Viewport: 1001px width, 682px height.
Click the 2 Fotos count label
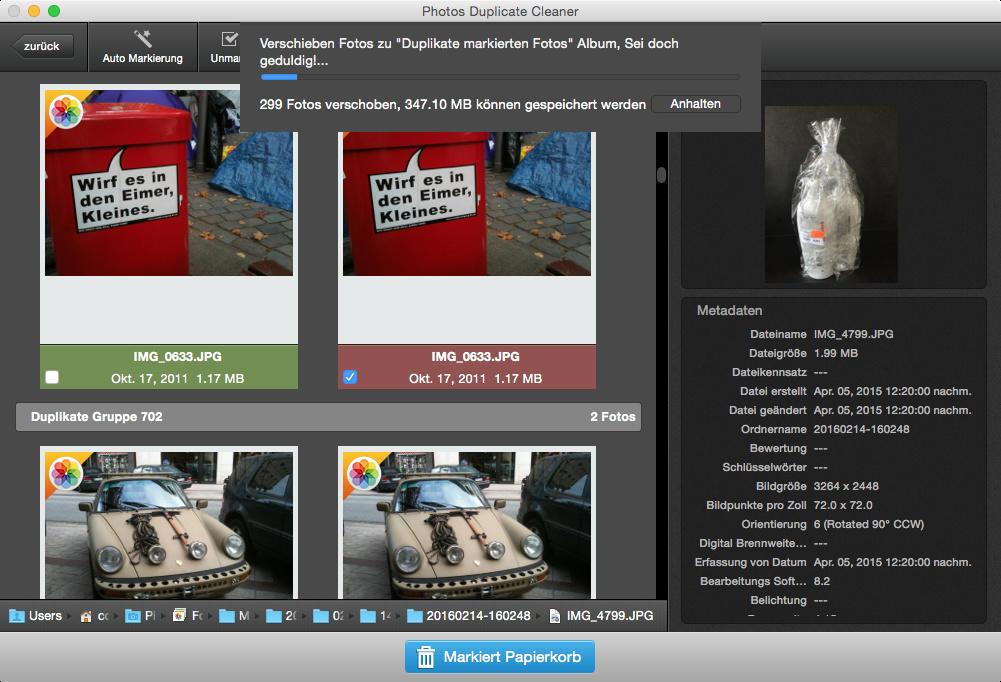[x=612, y=417]
